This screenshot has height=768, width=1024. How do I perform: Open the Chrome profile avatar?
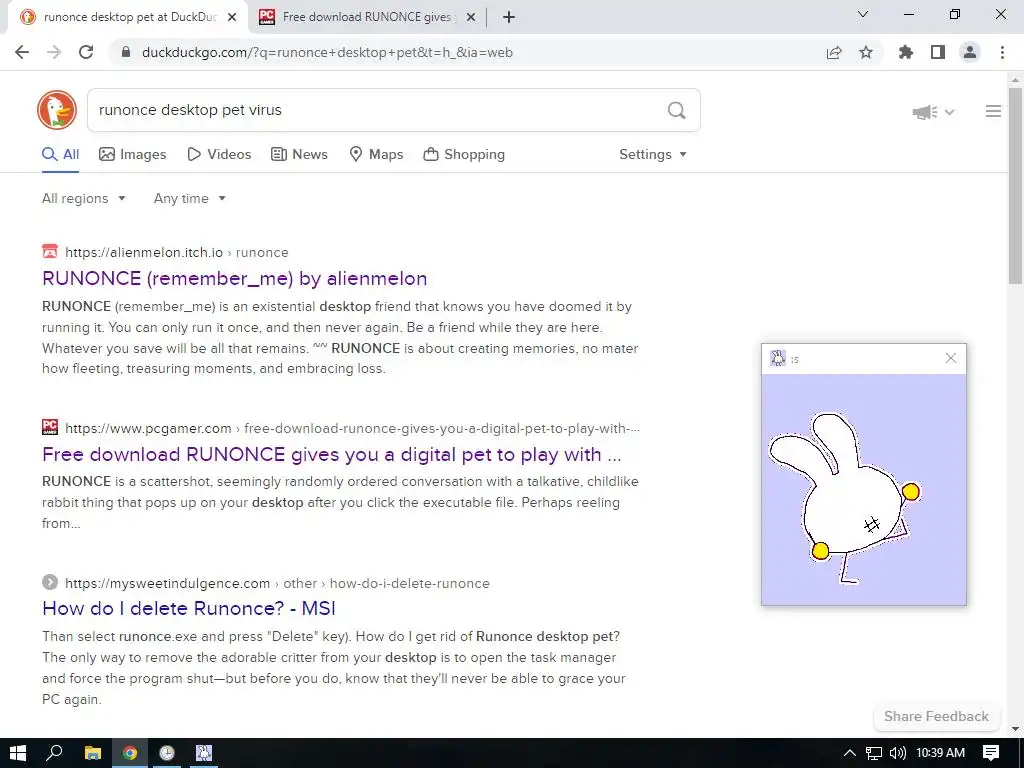(970, 52)
